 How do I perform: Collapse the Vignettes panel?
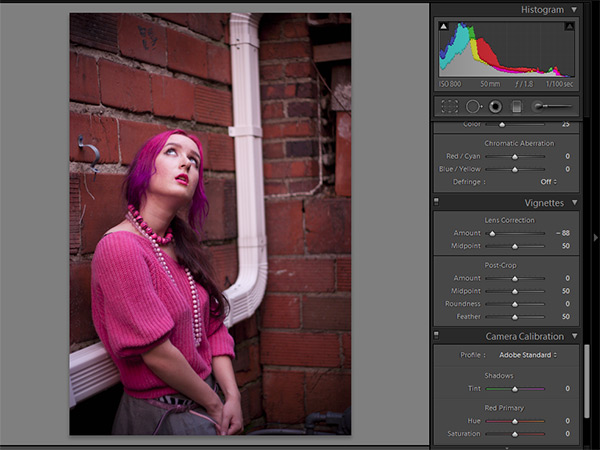(574, 202)
